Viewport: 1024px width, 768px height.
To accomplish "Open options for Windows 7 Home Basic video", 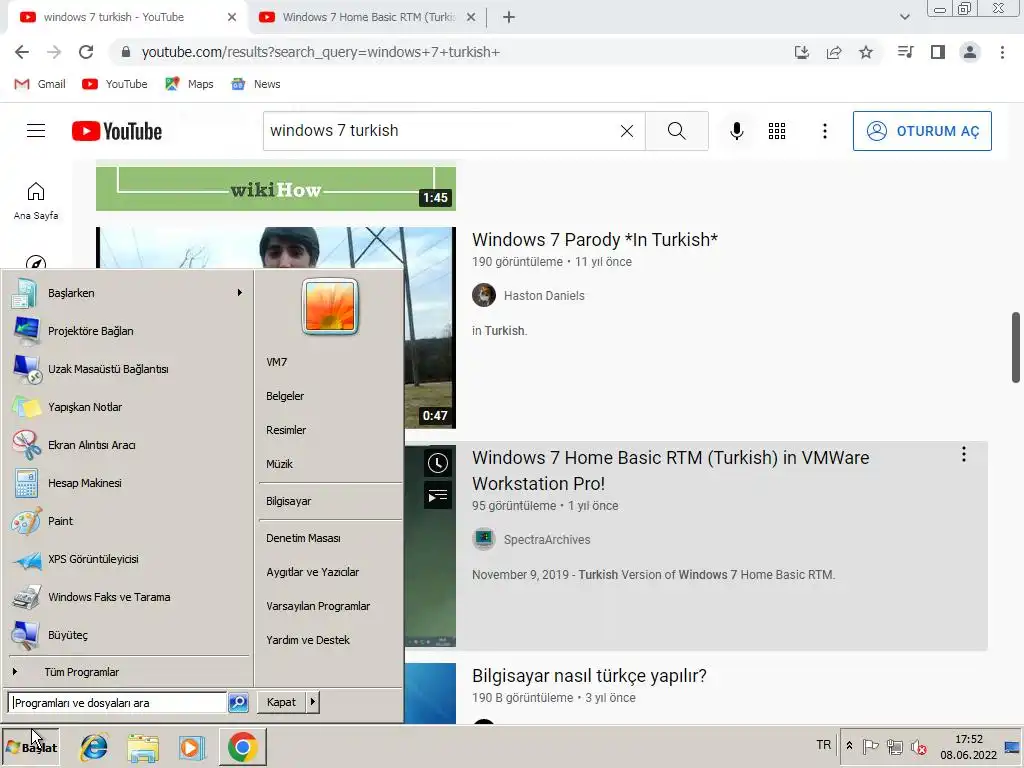I will (x=964, y=455).
